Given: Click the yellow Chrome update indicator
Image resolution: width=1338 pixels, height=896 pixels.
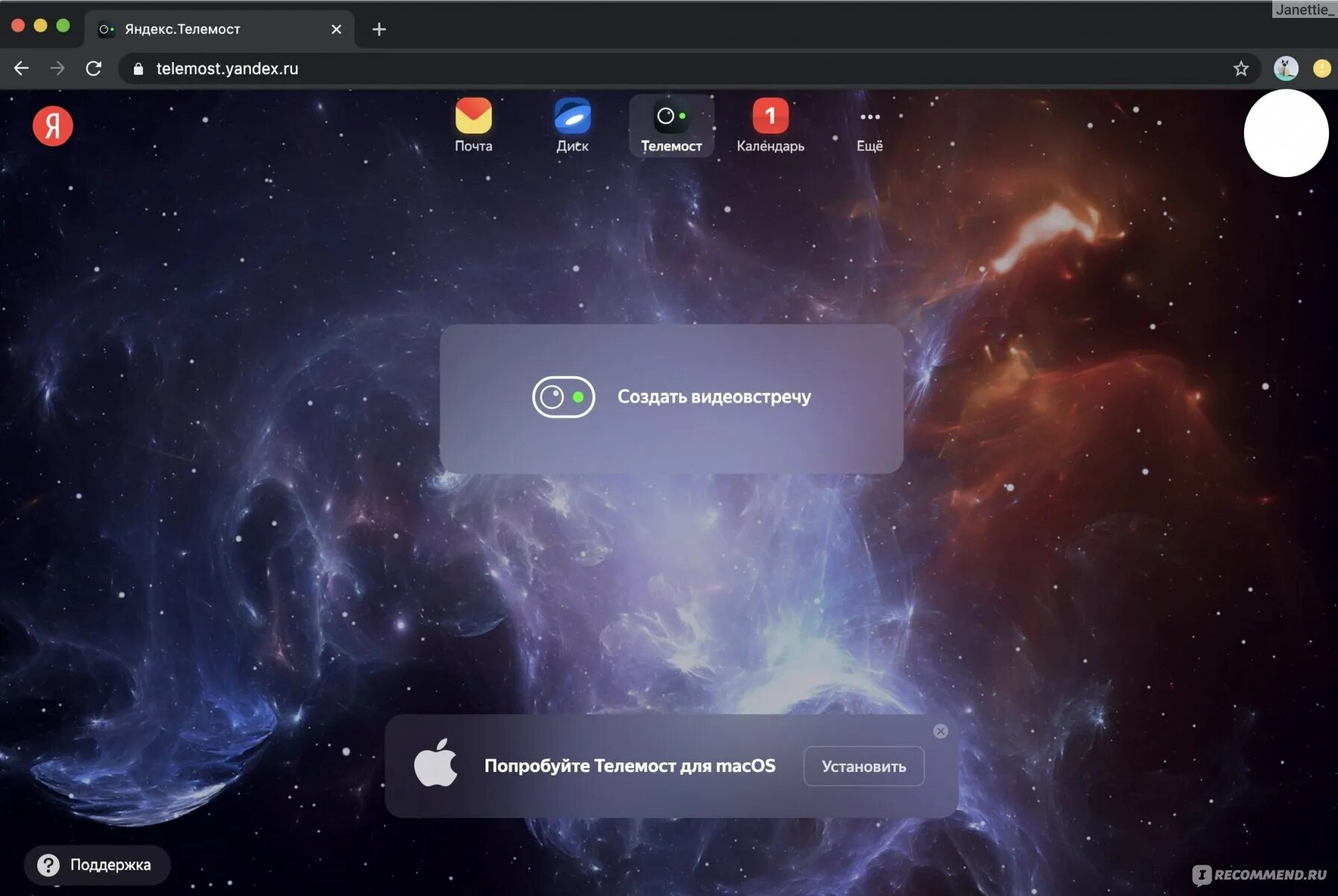Looking at the screenshot, I should pos(1322,69).
